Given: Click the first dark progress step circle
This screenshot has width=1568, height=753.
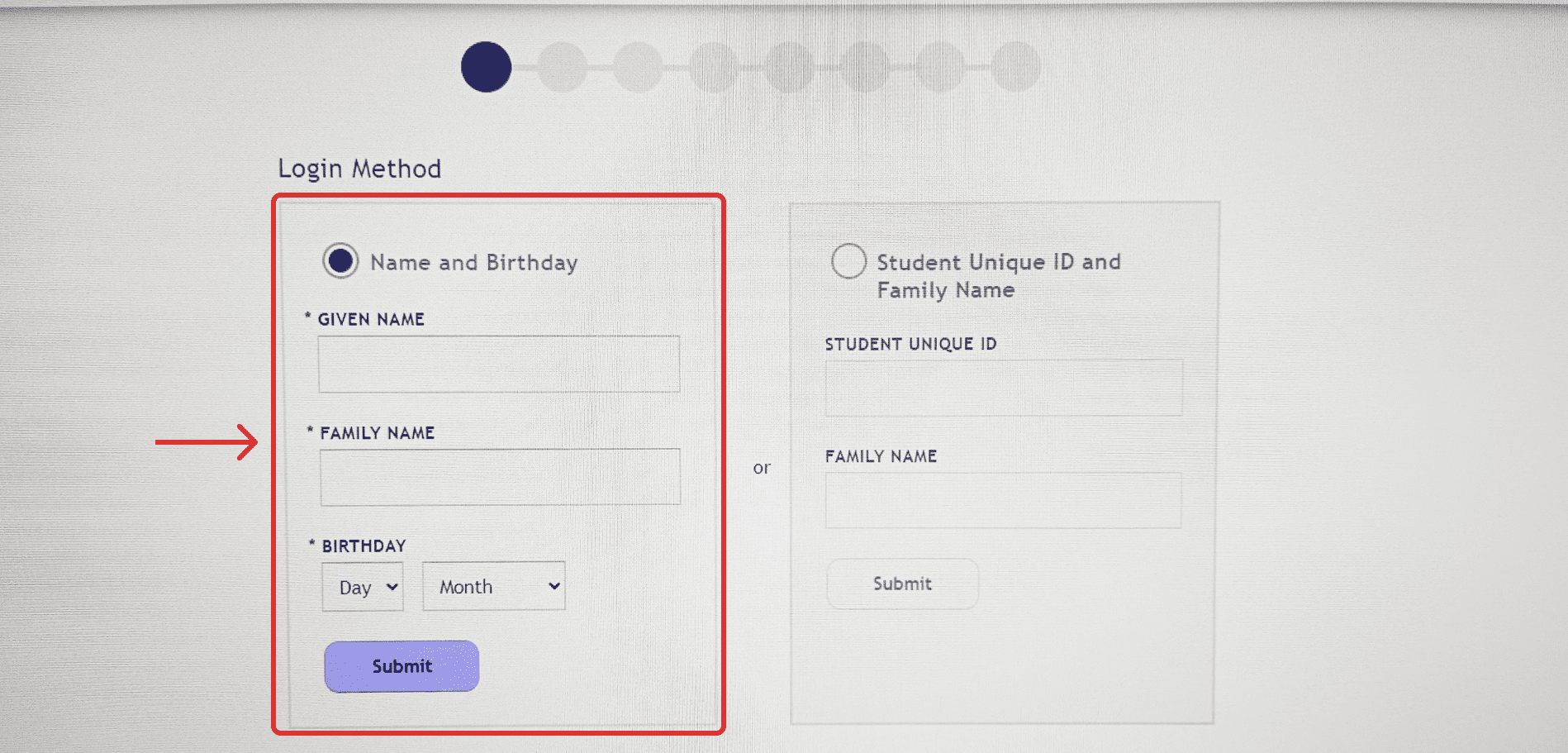Looking at the screenshot, I should coord(486,67).
